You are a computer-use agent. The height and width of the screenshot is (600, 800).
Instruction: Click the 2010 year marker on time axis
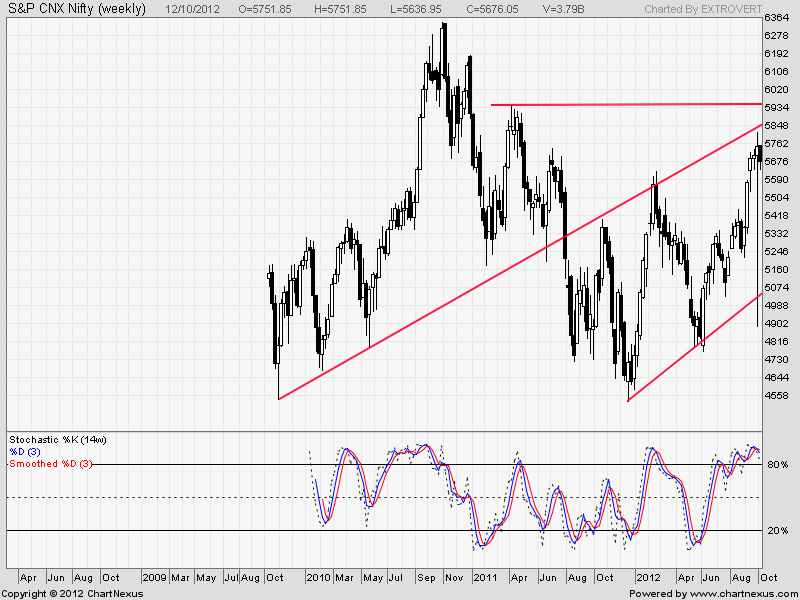tap(320, 578)
